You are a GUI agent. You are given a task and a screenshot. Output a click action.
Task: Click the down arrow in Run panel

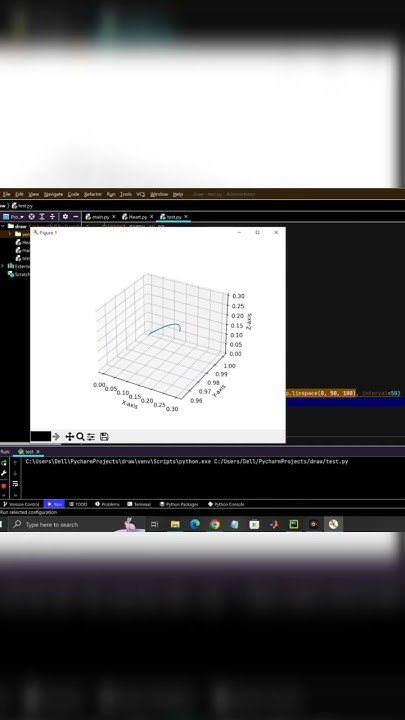15,473
